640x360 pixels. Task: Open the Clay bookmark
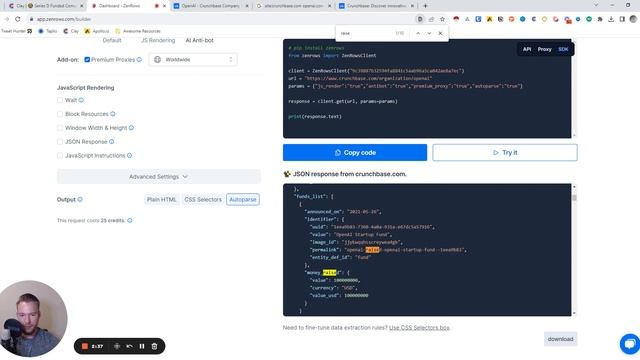tap(71, 31)
